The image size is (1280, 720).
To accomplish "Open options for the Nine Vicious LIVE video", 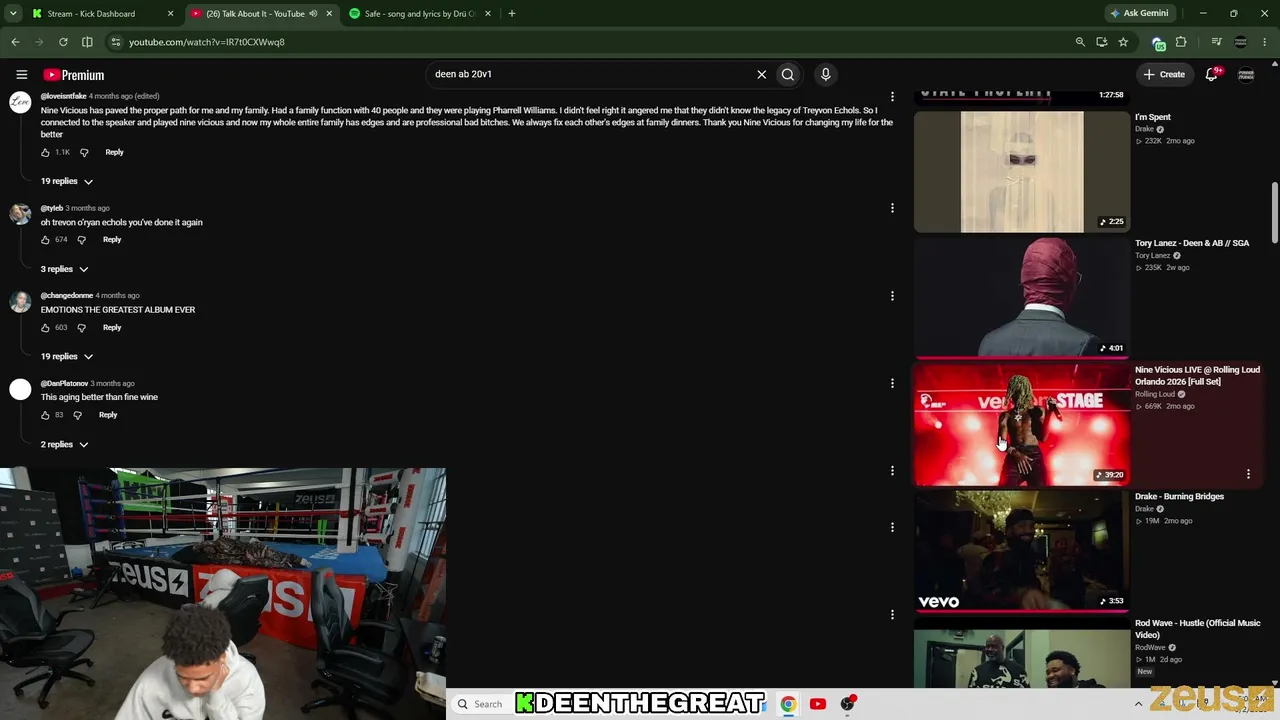I will [1248, 474].
